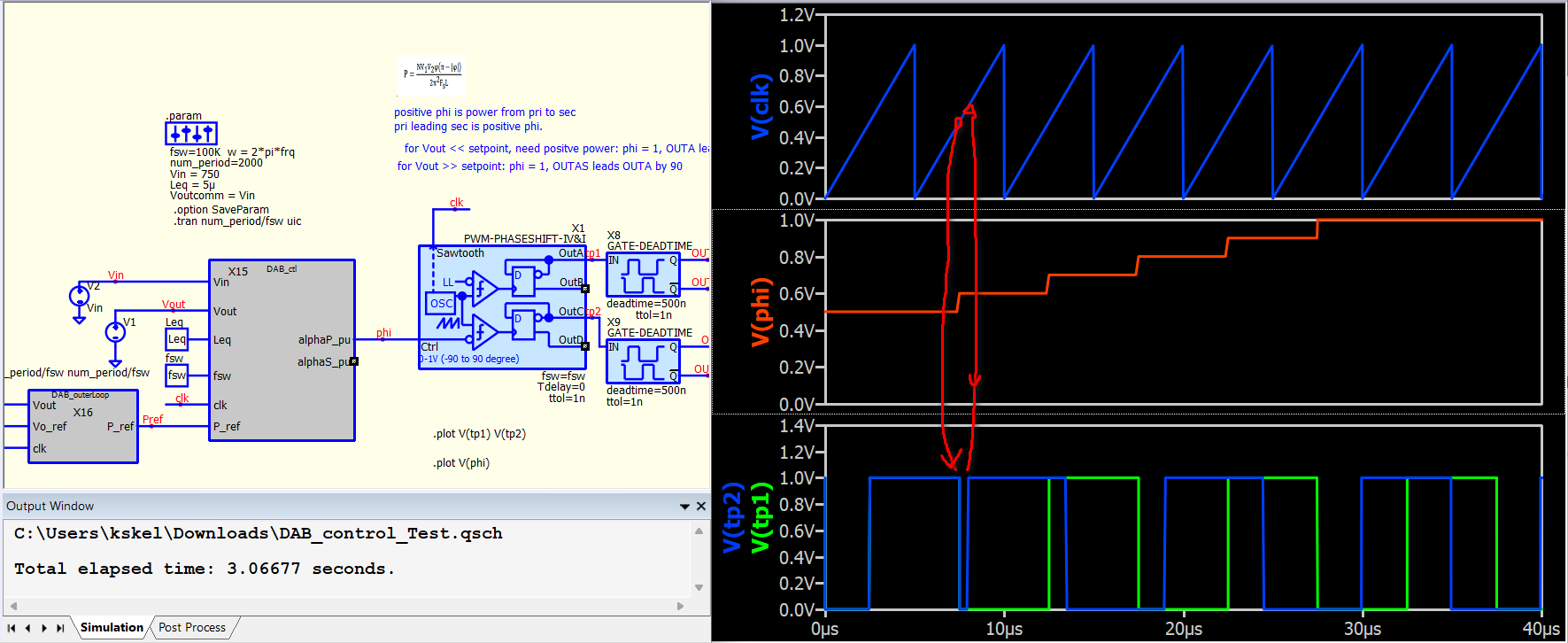The height and width of the screenshot is (643, 1568).
Task: Open the Output Window dropdown arrow menu
Action: [684, 507]
